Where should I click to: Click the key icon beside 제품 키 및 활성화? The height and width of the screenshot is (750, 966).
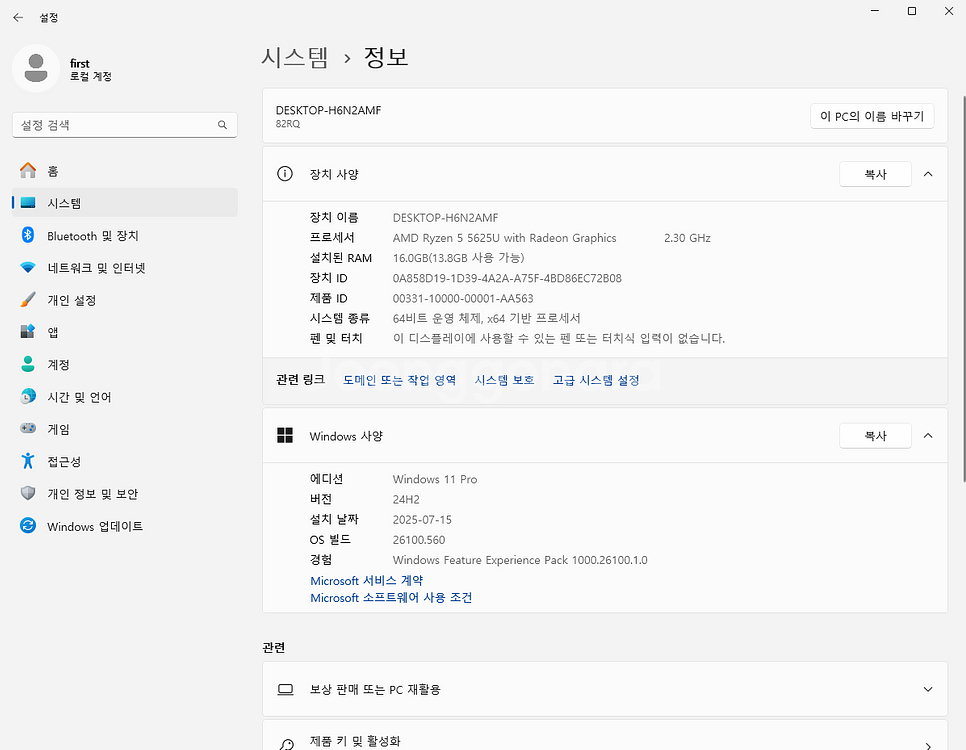coord(286,744)
